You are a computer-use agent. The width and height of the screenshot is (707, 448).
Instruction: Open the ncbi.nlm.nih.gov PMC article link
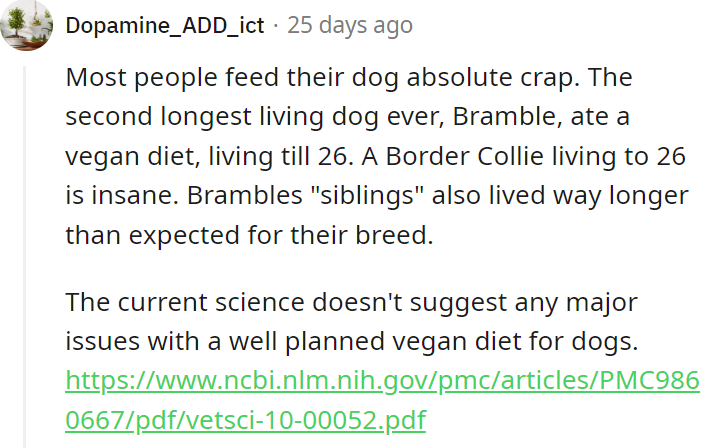[x=382, y=400]
